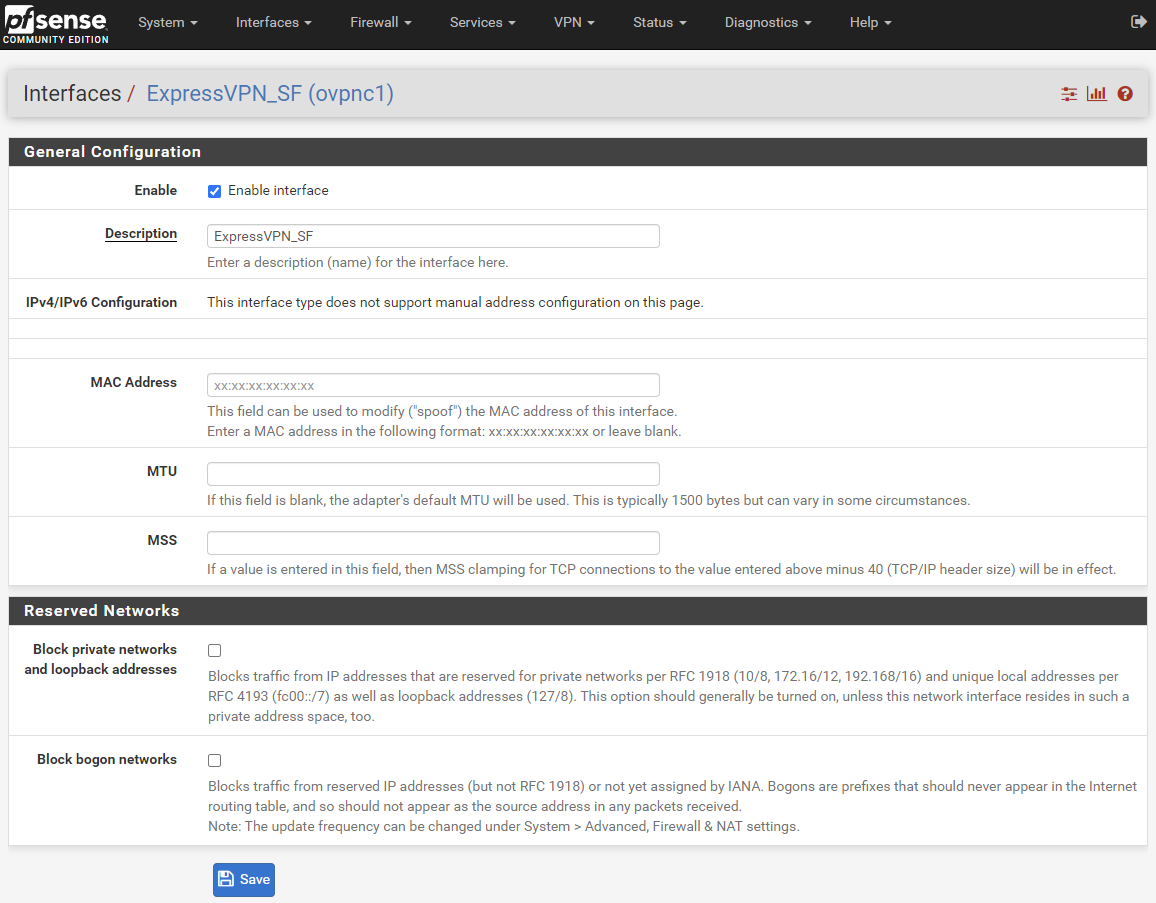Expand the Firewall menu
The height and width of the screenshot is (903, 1156).
point(380,22)
